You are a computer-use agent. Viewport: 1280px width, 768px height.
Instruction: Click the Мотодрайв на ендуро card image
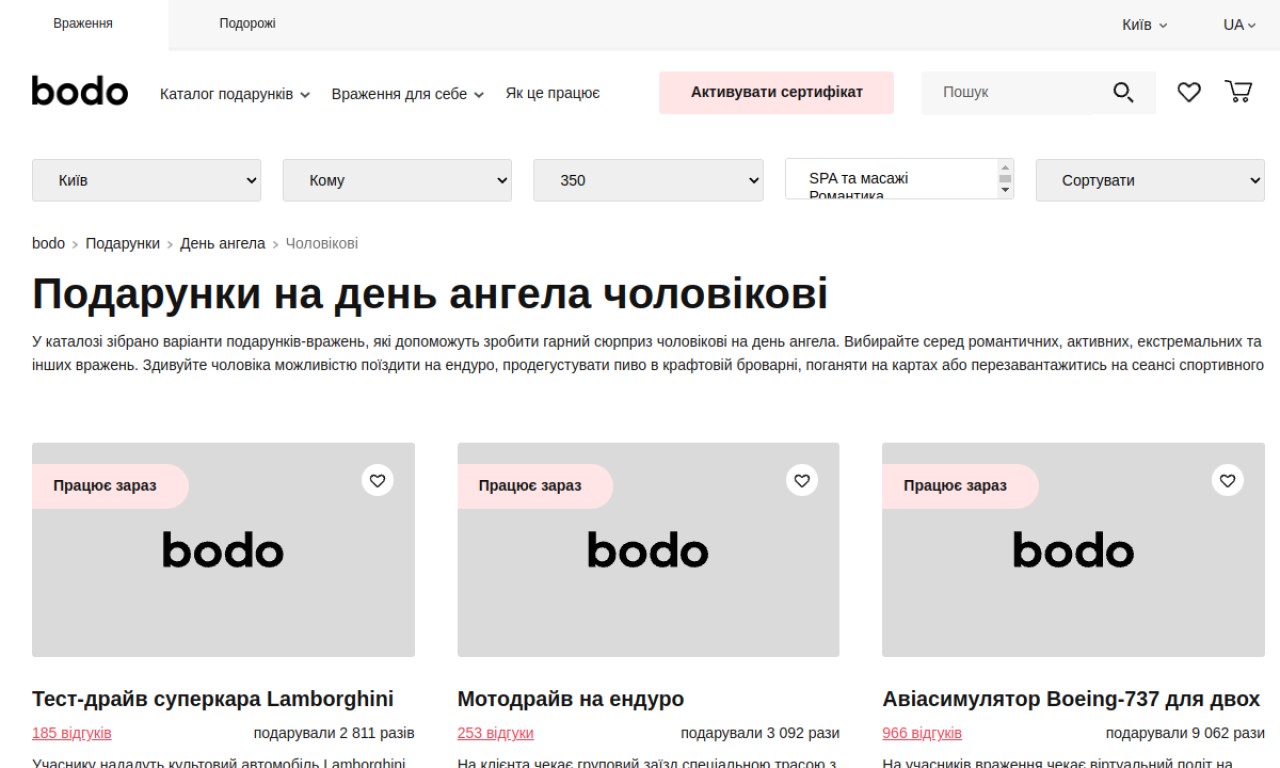pos(648,550)
